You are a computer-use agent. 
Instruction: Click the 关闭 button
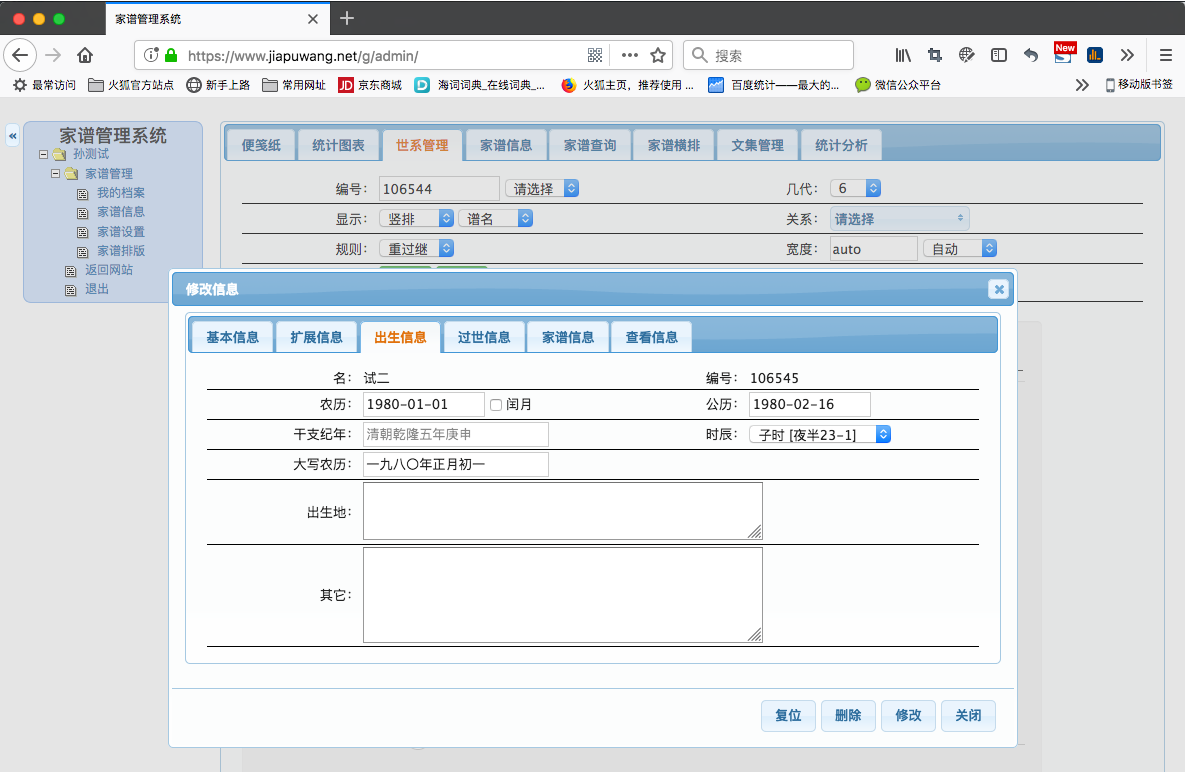click(968, 715)
